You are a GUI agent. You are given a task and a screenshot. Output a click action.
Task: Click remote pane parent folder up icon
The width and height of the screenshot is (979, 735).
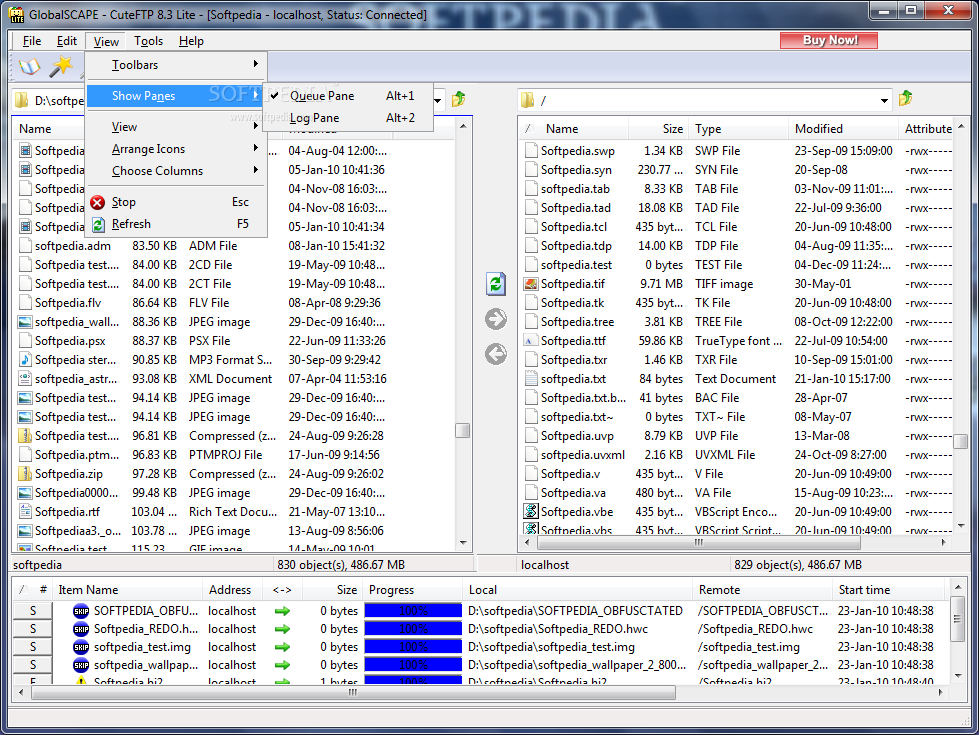pyautogui.click(x=905, y=99)
